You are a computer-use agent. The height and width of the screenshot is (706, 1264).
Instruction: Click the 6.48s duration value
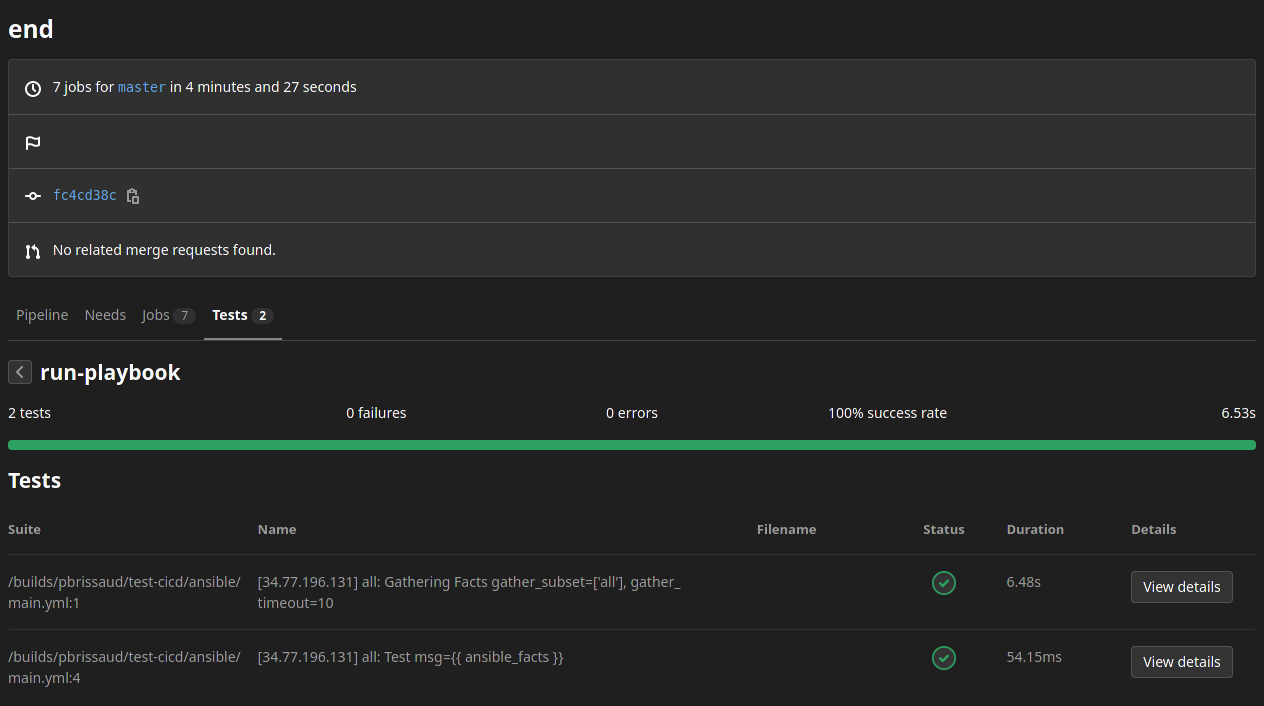pyautogui.click(x=1024, y=581)
